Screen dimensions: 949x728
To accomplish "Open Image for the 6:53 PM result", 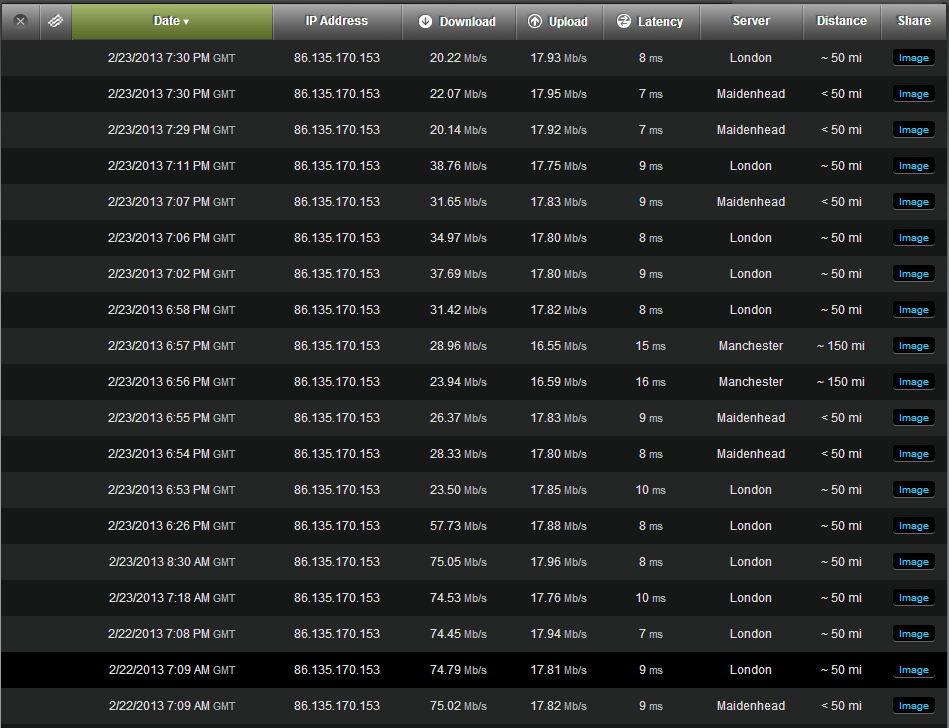I will (x=913, y=490).
